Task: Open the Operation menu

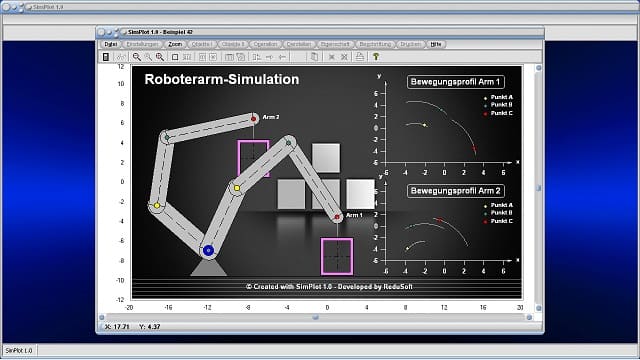Action: [x=265, y=44]
